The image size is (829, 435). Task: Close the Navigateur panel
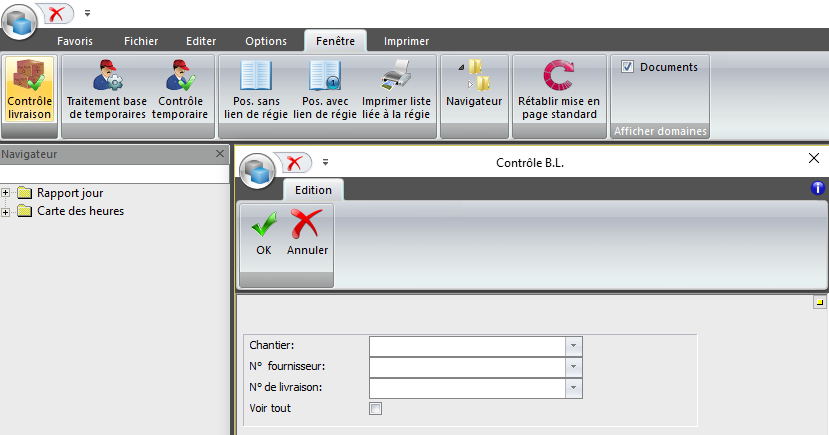220,154
